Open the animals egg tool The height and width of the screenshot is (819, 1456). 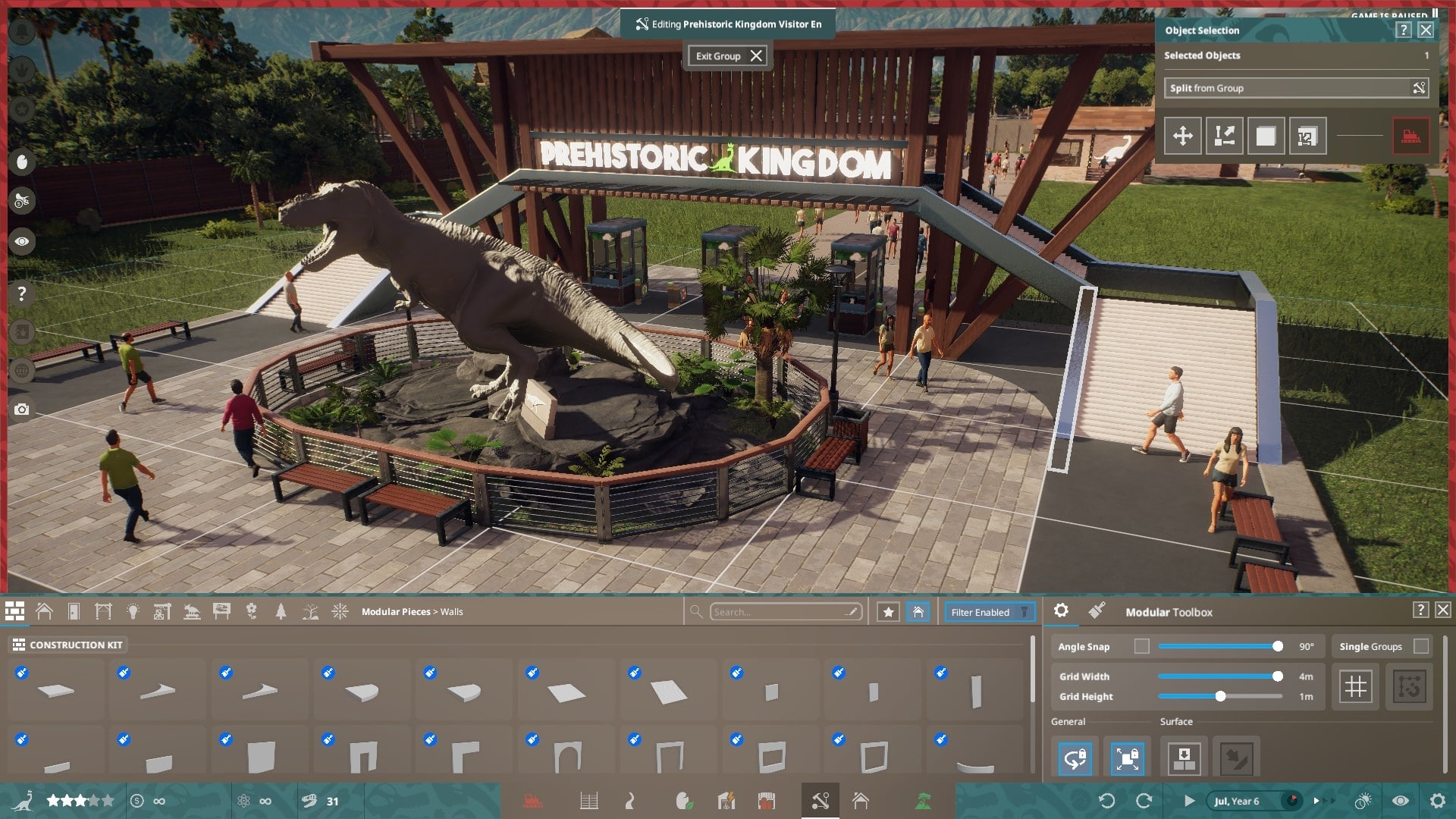pyautogui.click(x=683, y=801)
